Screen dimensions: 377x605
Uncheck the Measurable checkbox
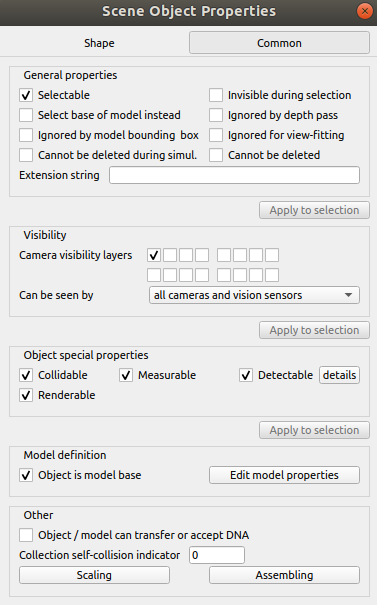[126, 375]
